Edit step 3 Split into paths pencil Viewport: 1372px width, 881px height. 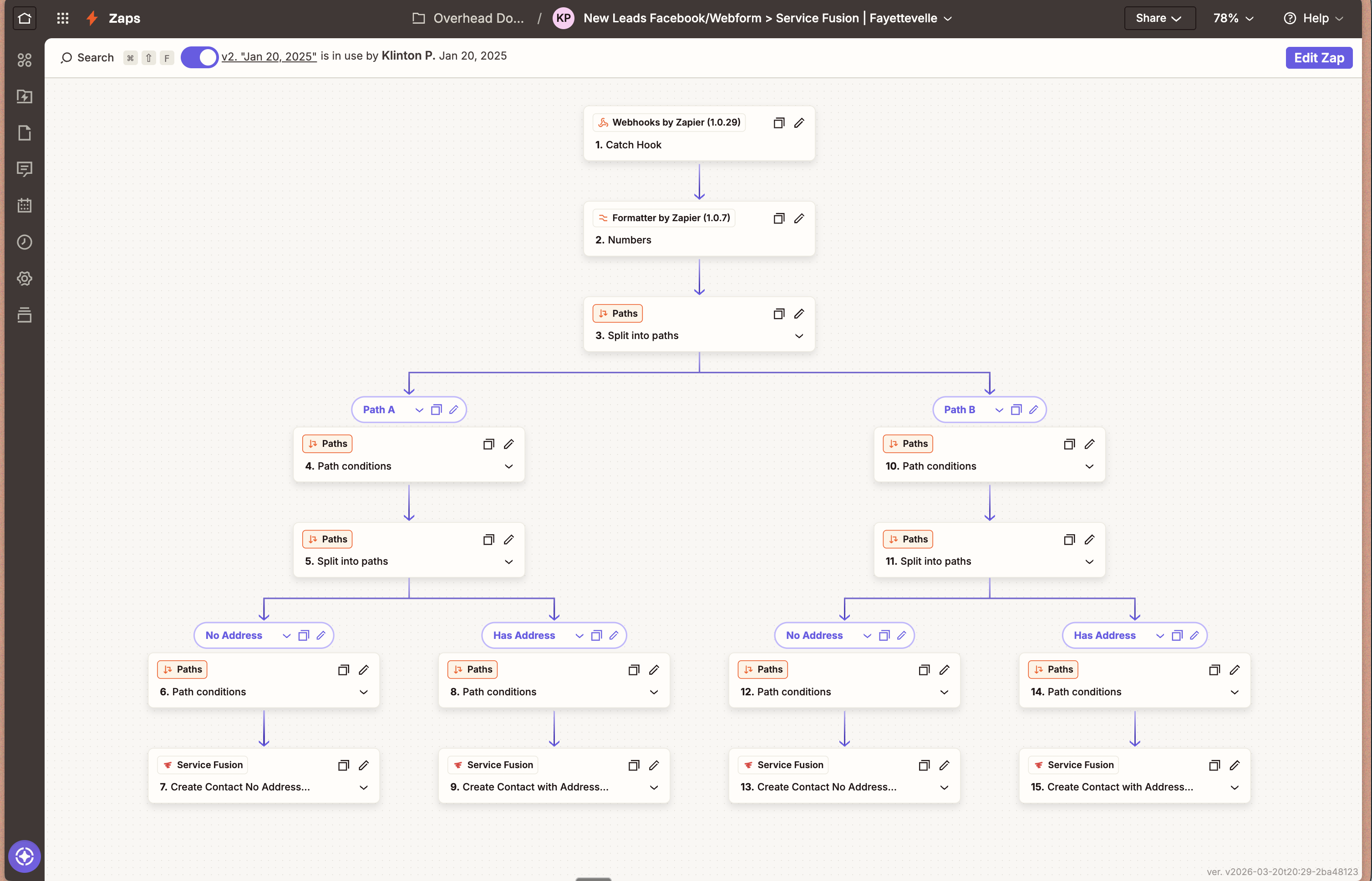coord(799,314)
